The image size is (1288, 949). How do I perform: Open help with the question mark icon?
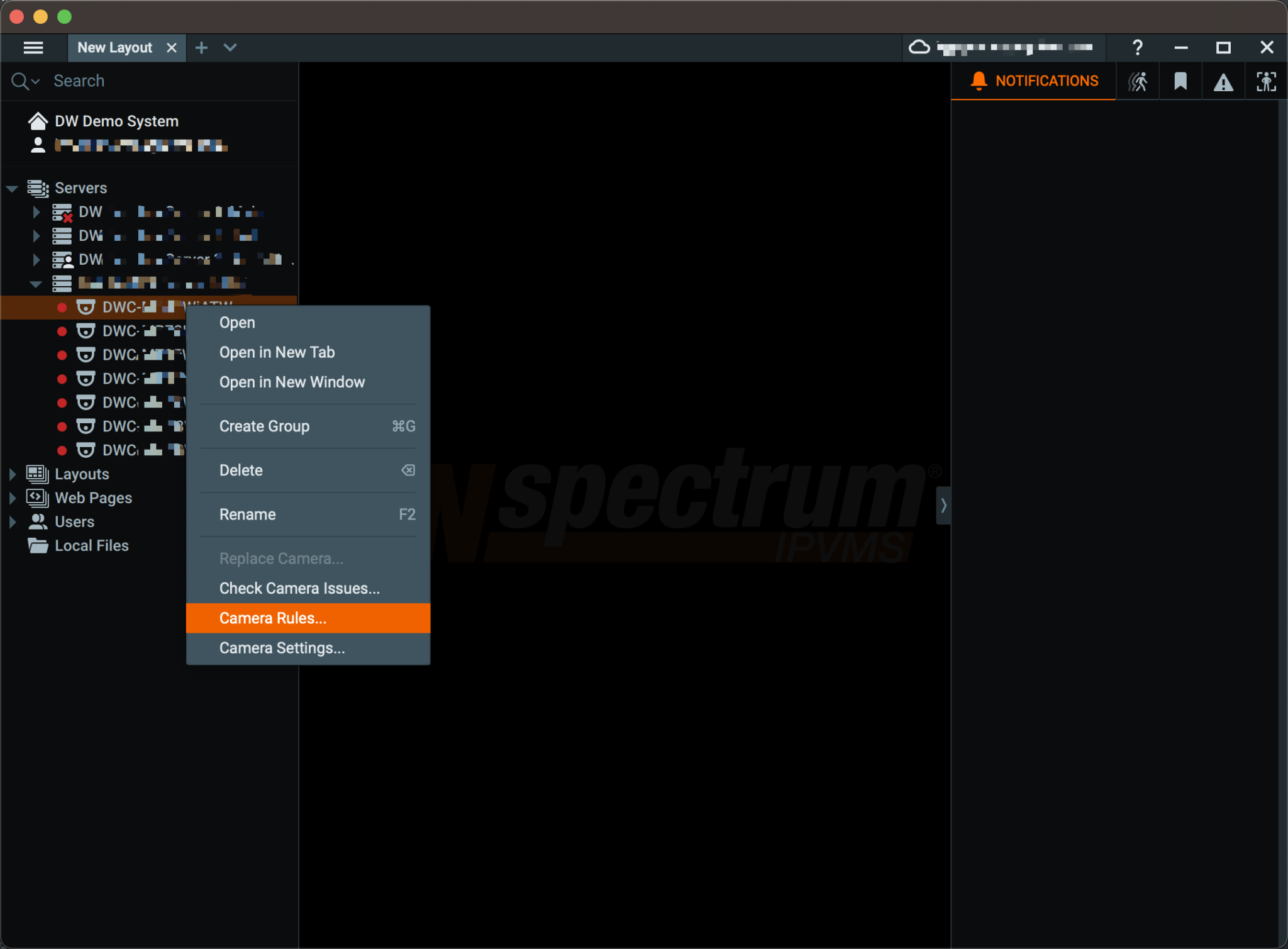tap(1137, 48)
